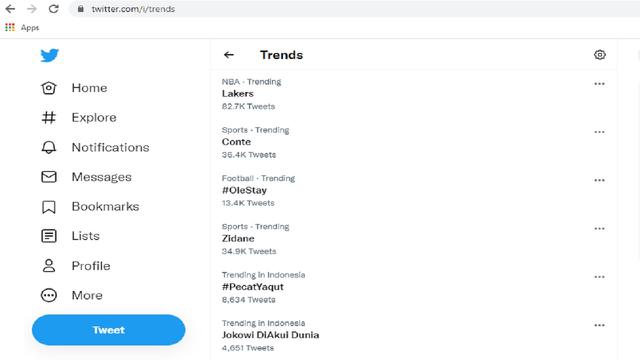
Task: Open the Conte trending topic
Action: pyautogui.click(x=236, y=142)
